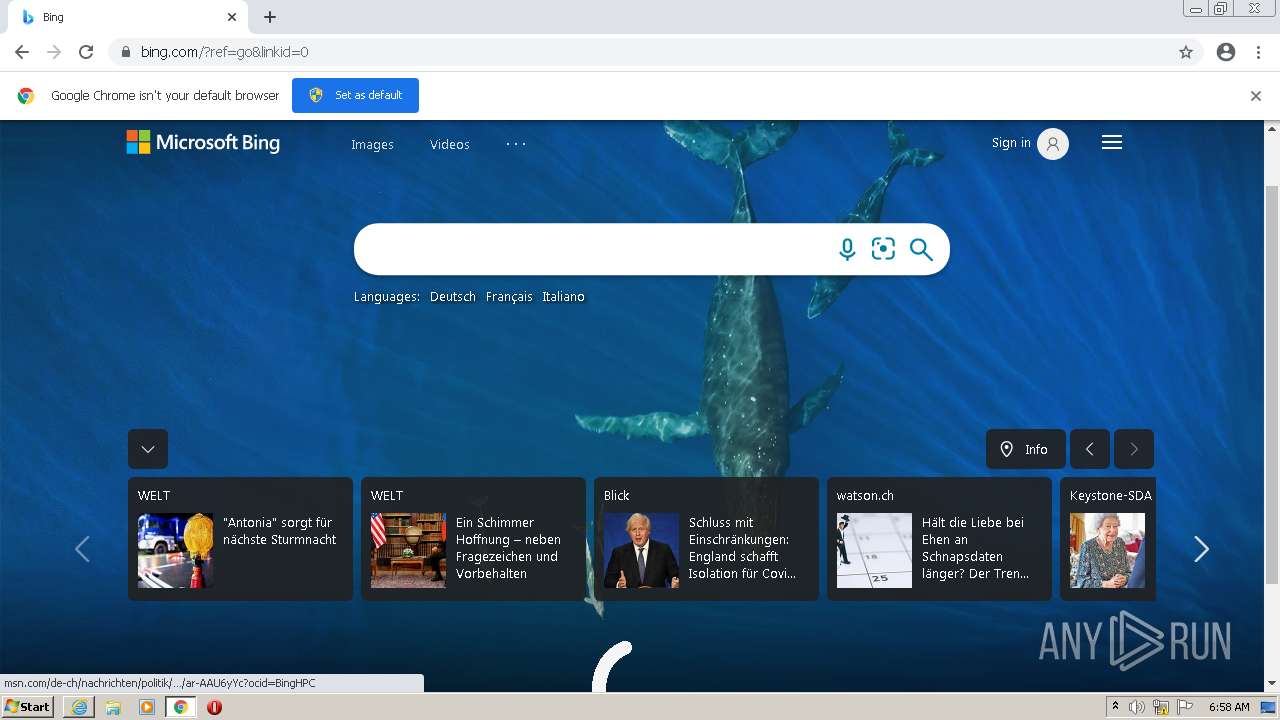Close the Bing tab
Screen dimensions: 1280x720
[232, 17]
